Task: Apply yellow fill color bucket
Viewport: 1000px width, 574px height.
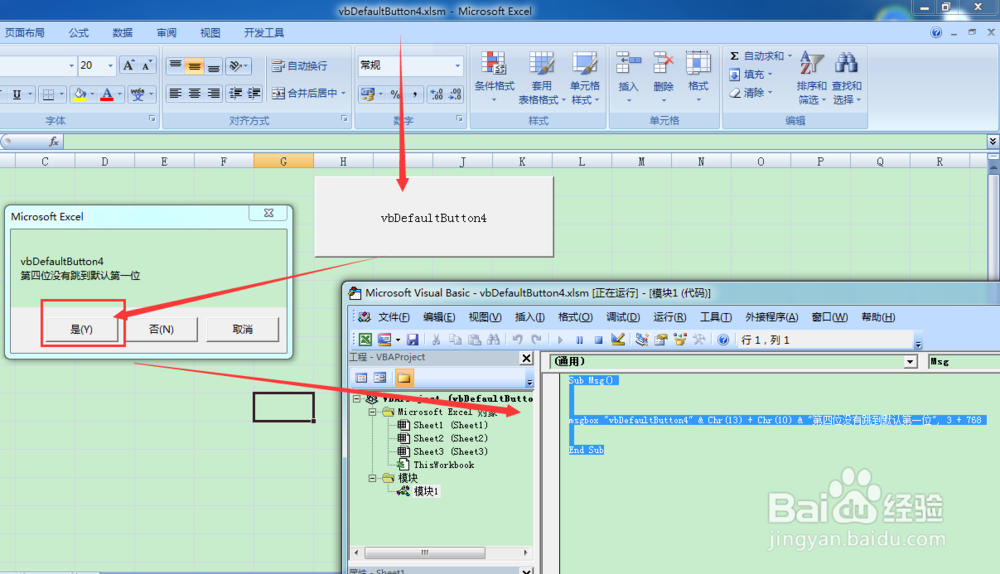Action: tap(80, 94)
